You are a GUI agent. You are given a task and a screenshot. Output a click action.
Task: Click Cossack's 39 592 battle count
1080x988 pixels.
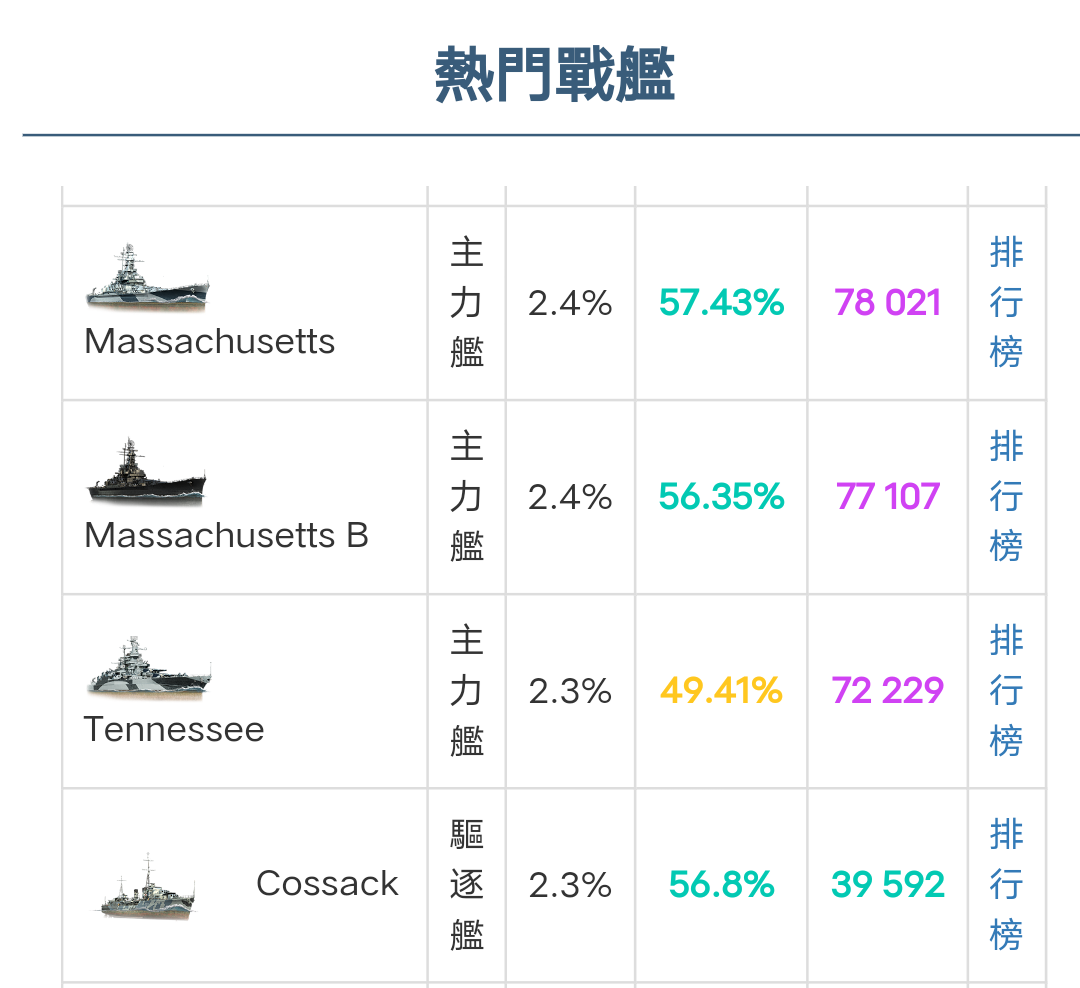(886, 884)
